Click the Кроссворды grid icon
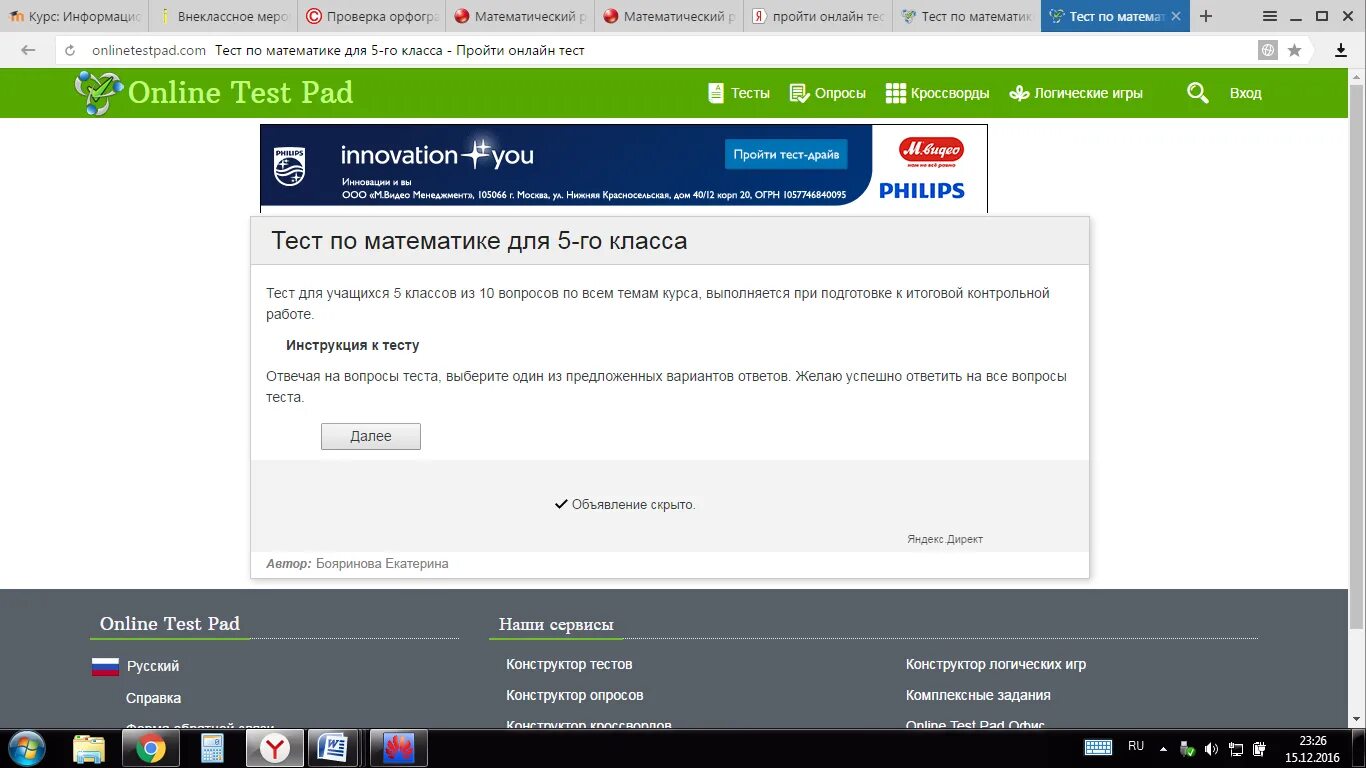 896,93
